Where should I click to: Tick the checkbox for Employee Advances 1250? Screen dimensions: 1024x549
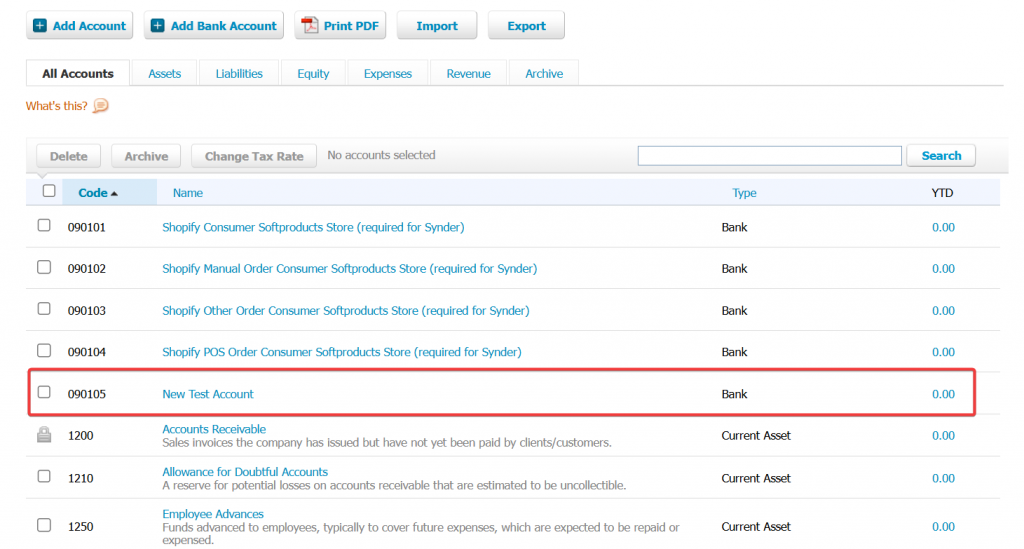44,525
